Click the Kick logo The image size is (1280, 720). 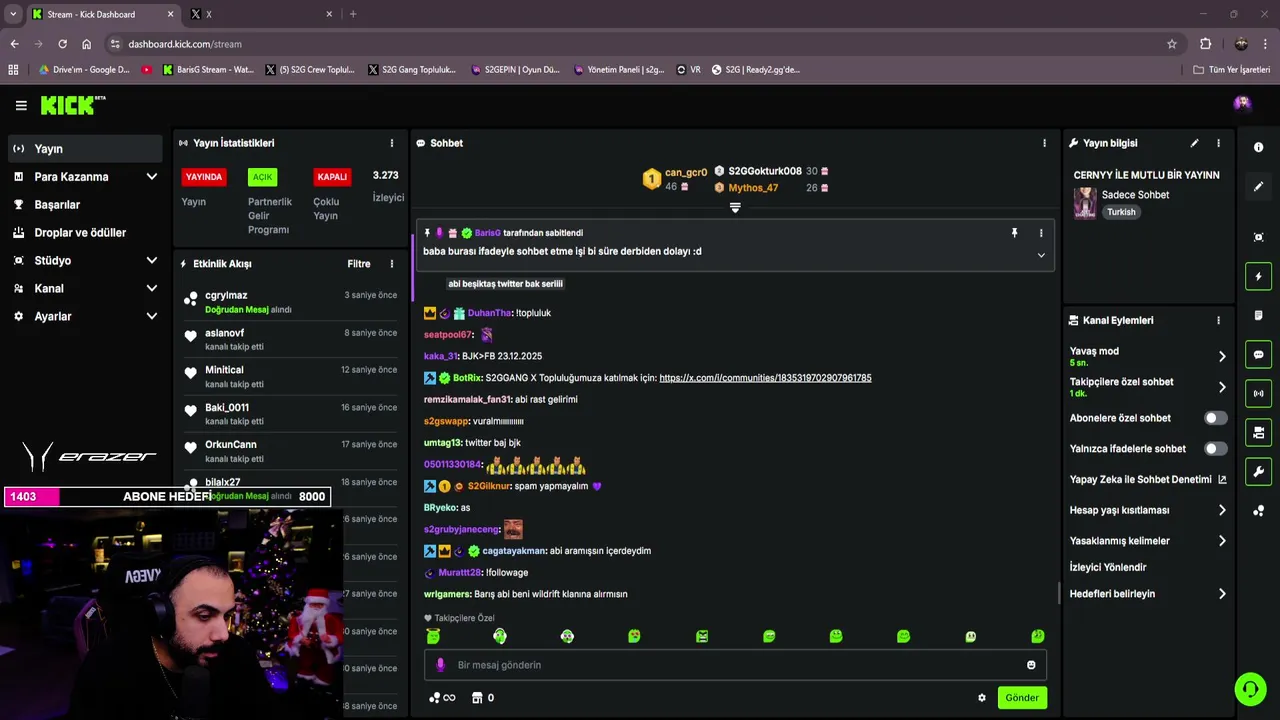pos(72,105)
